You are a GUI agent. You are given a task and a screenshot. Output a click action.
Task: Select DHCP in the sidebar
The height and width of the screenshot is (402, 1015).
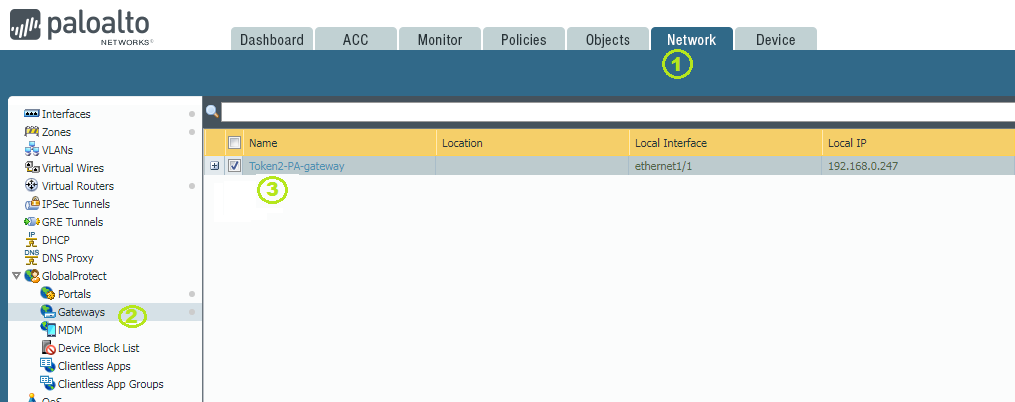tap(56, 240)
